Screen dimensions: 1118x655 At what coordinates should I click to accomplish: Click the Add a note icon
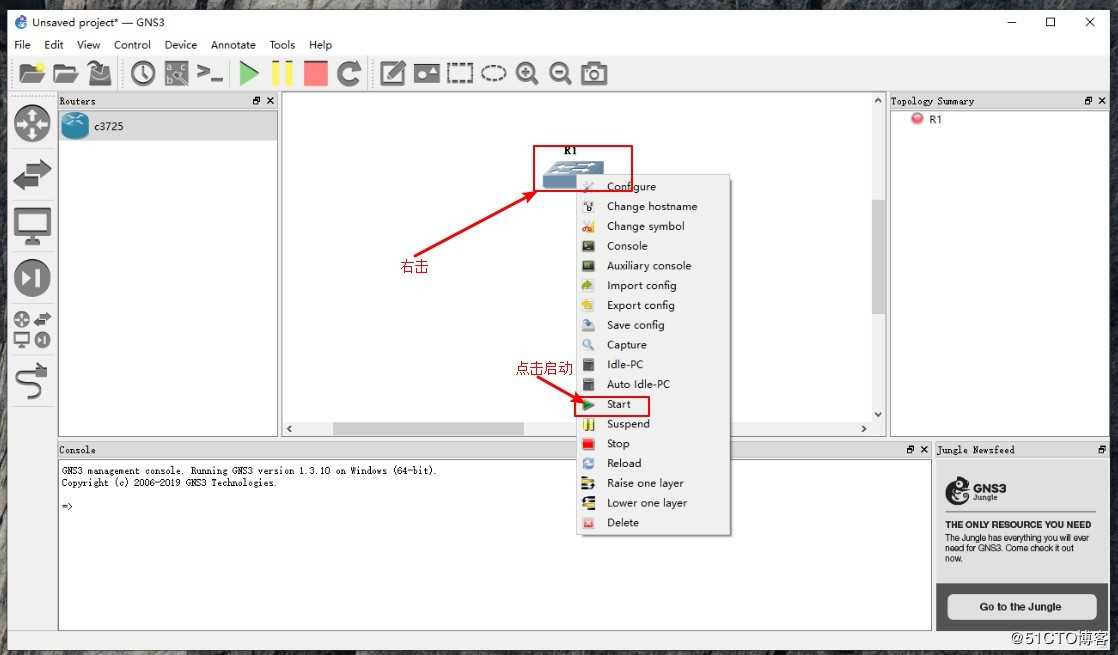pyautogui.click(x=393, y=73)
